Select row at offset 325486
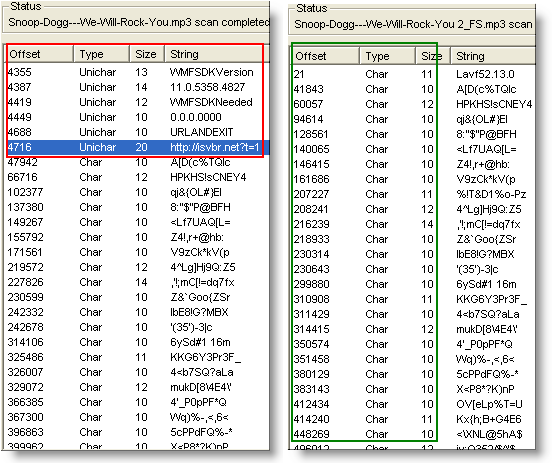The height and width of the screenshot is (463, 554). click(137, 357)
